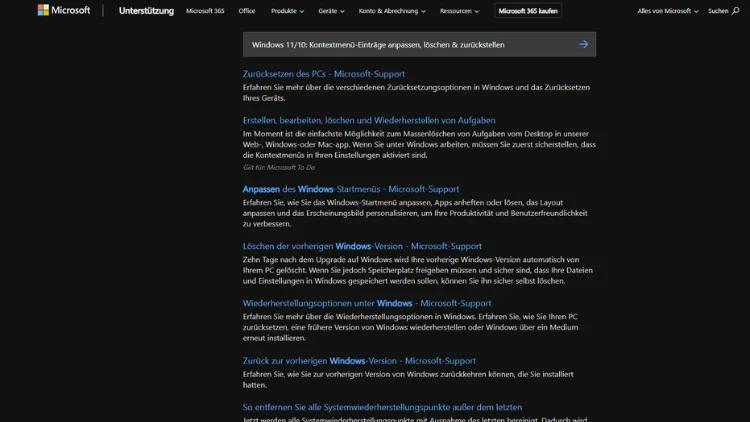Click the description starting 'Zehn Tage nach dem Upgrade'
The width and height of the screenshot is (750, 422).
pos(418,270)
